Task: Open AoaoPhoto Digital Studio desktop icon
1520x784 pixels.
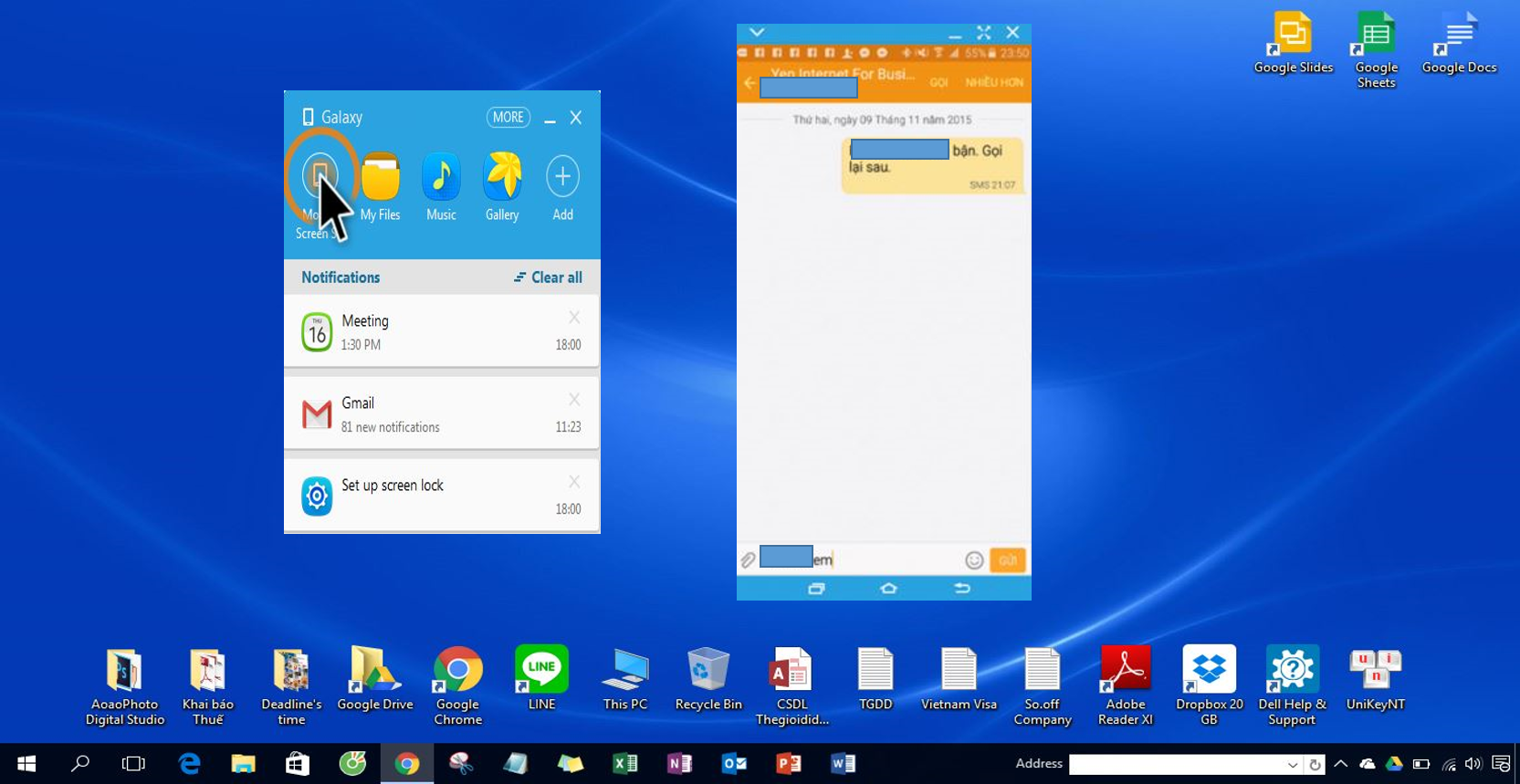Action: (125, 686)
